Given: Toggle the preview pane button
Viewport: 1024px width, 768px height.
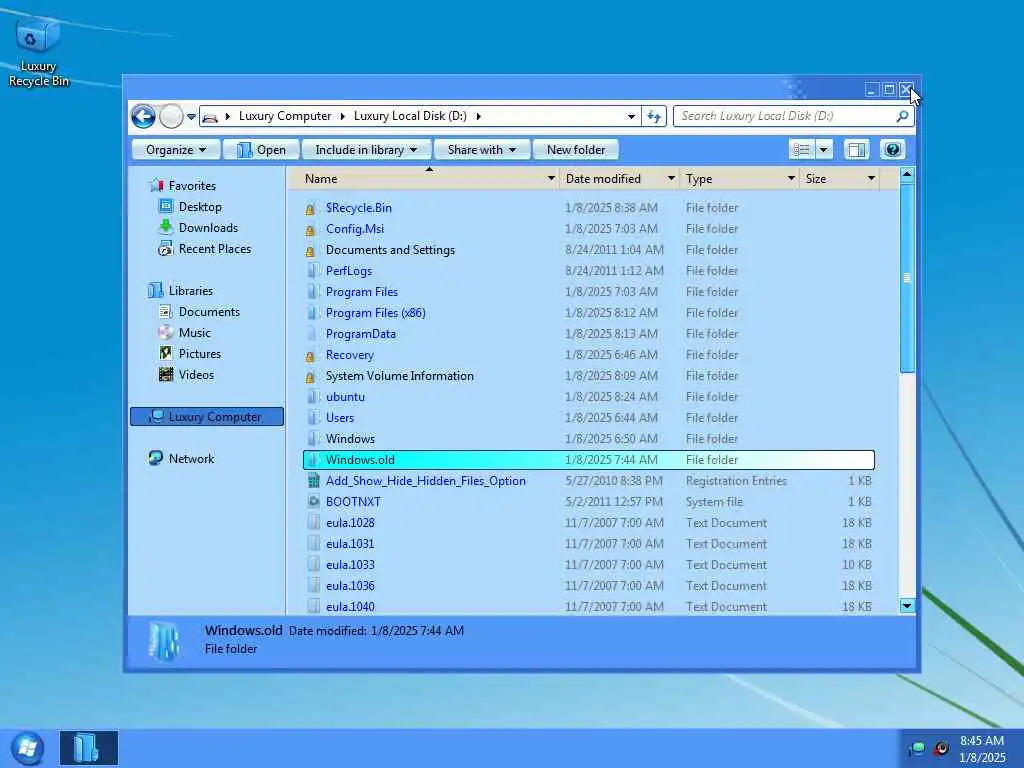Looking at the screenshot, I should click(856, 150).
